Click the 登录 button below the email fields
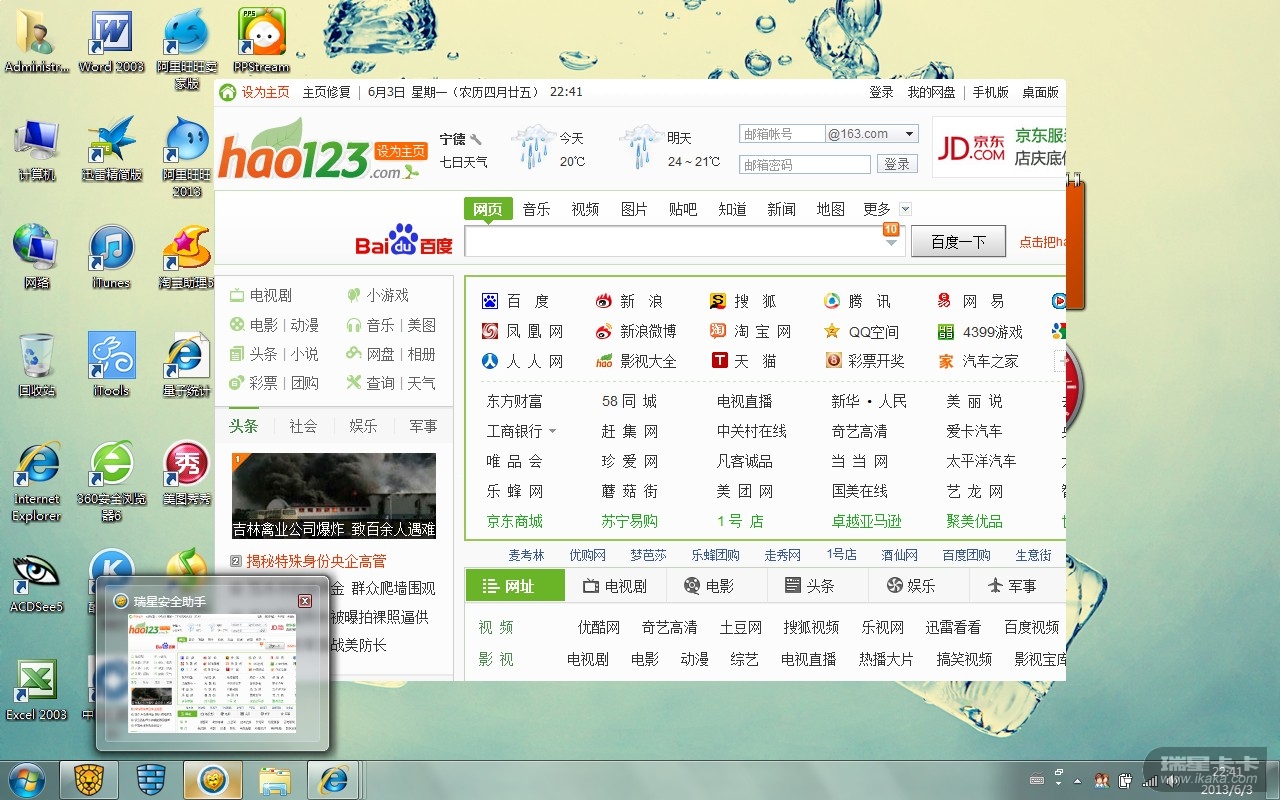Viewport: 1280px width, 800px height. coord(897,164)
